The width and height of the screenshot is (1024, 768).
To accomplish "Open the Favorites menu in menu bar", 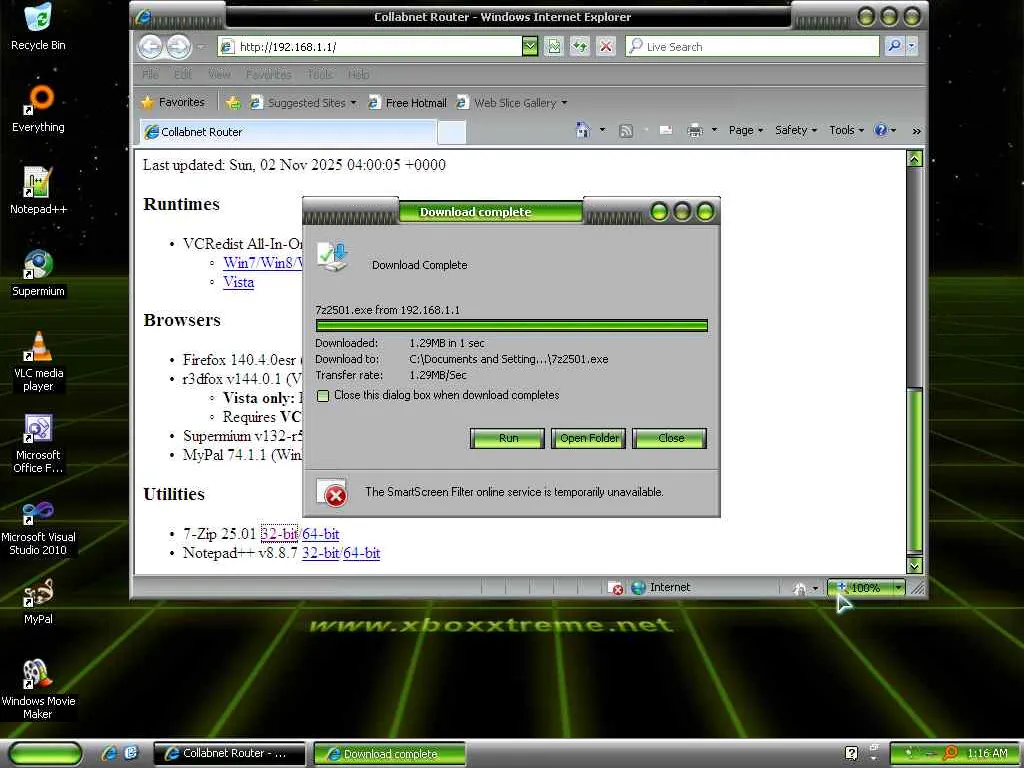I will pyautogui.click(x=268, y=74).
